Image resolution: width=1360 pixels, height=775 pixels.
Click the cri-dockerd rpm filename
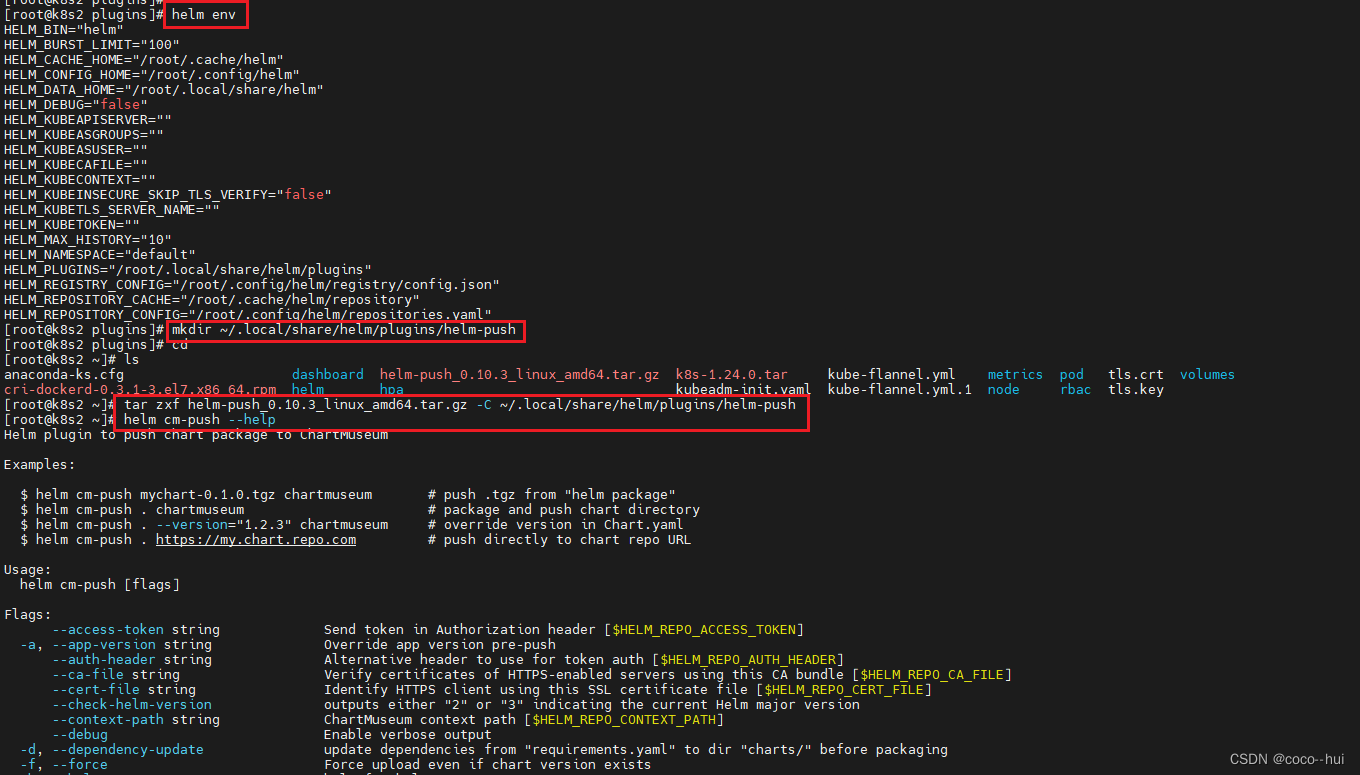point(140,390)
